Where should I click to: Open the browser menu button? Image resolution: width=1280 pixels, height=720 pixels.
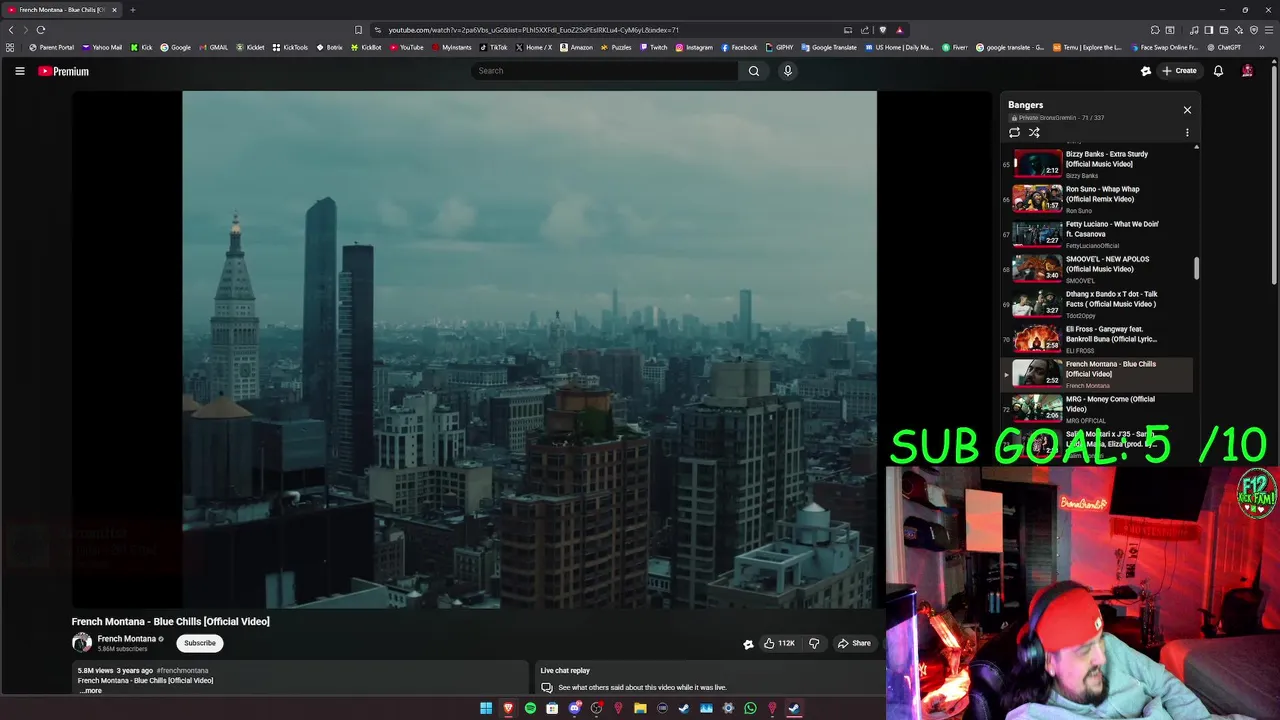(1268, 30)
